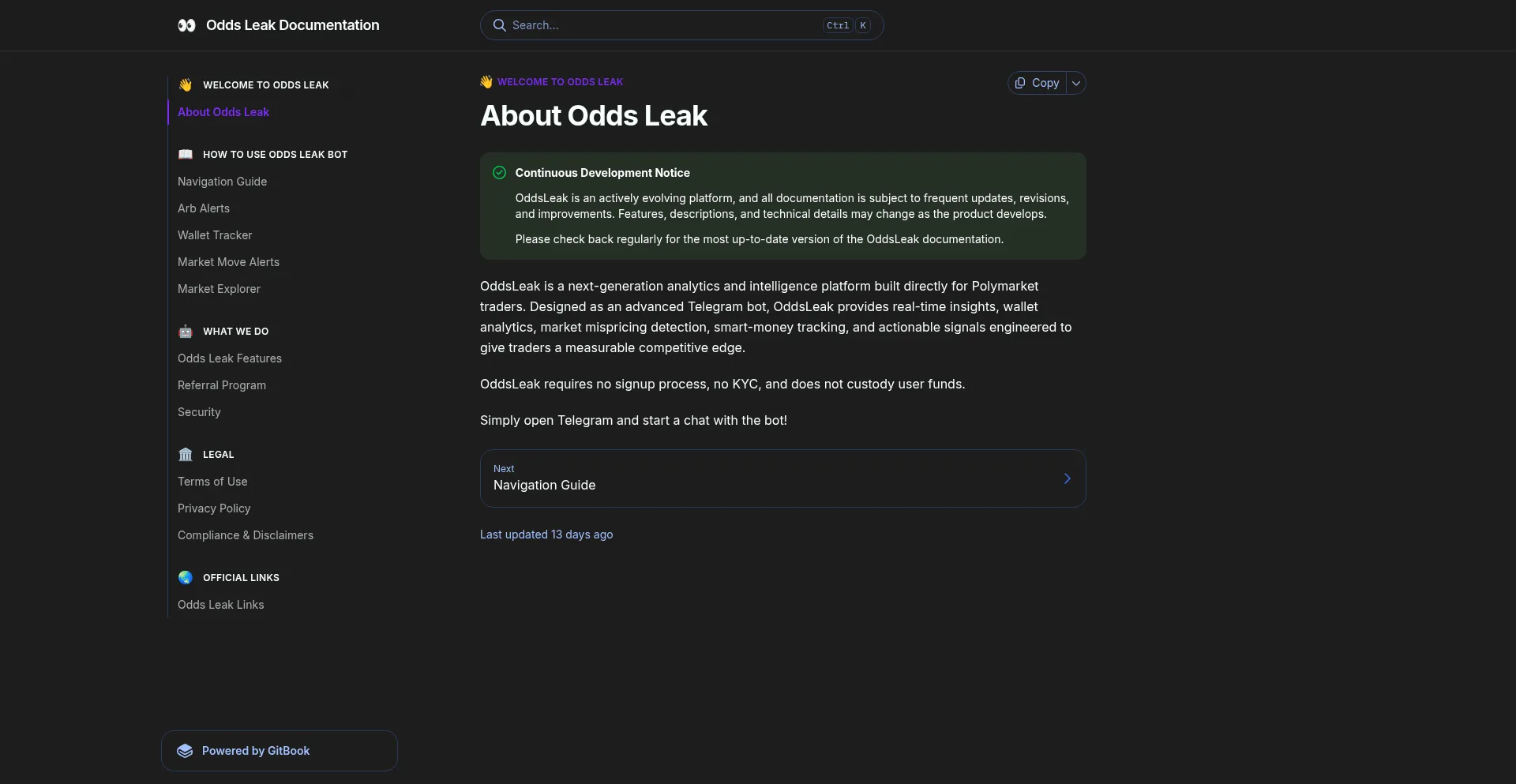
Task: Click the briefcase icon beside WHAT WE DO
Action: point(186,332)
